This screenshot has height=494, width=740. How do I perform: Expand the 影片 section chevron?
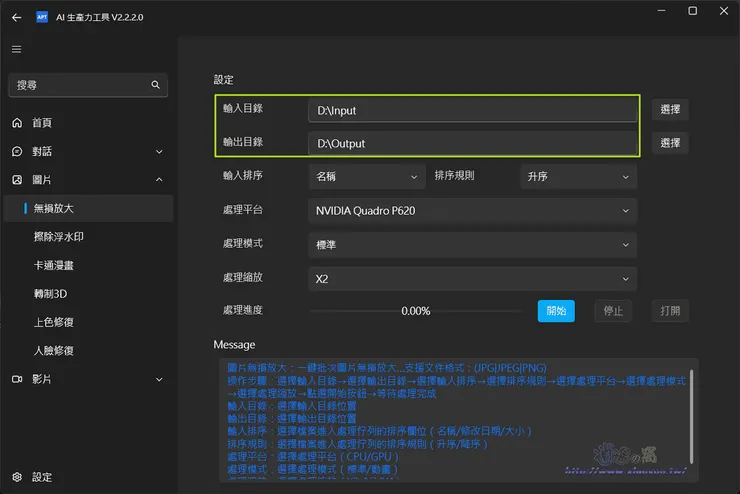point(159,379)
